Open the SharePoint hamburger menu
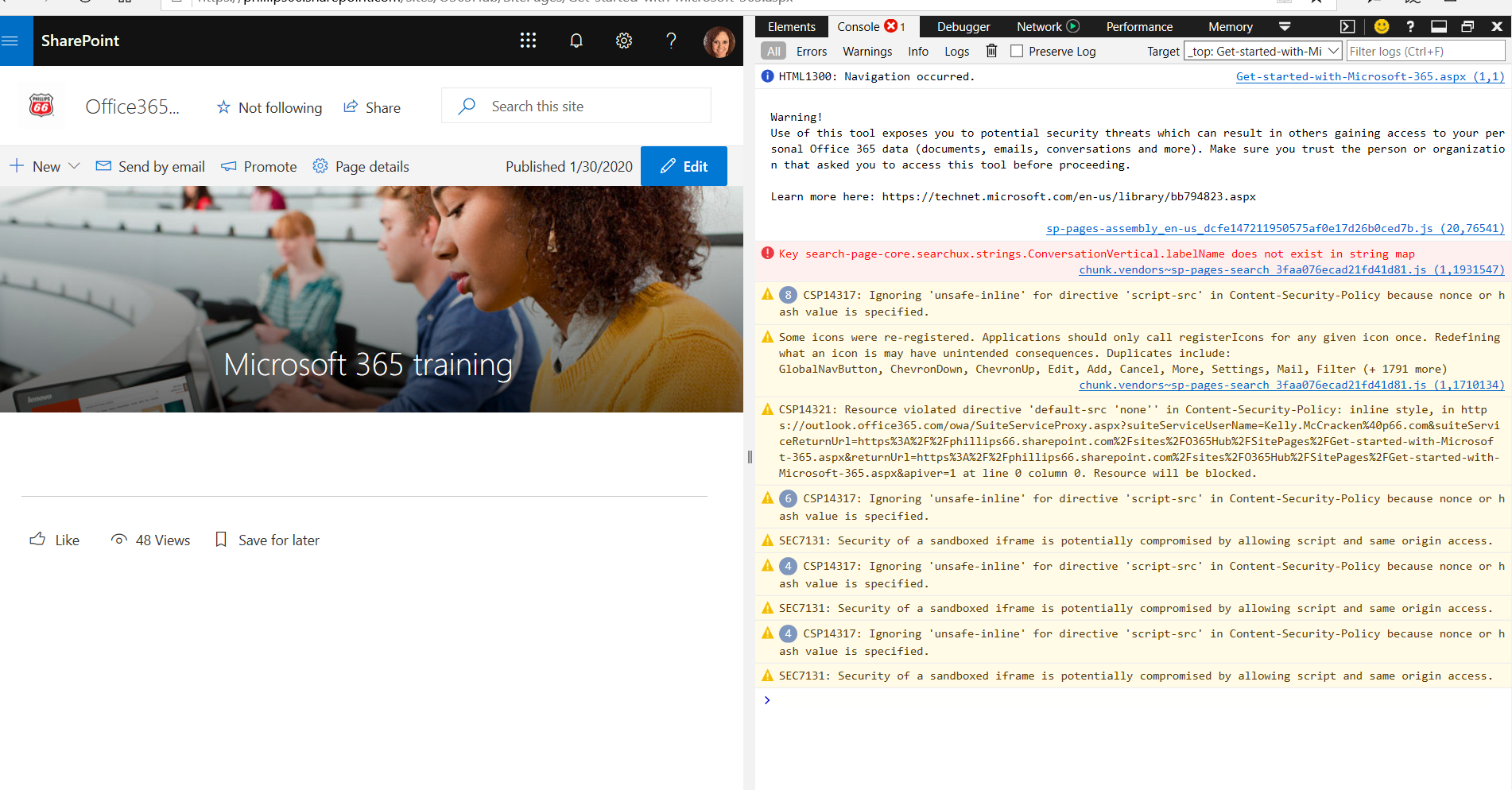This screenshot has height=790, width=1512. pyautogui.click(x=10, y=41)
